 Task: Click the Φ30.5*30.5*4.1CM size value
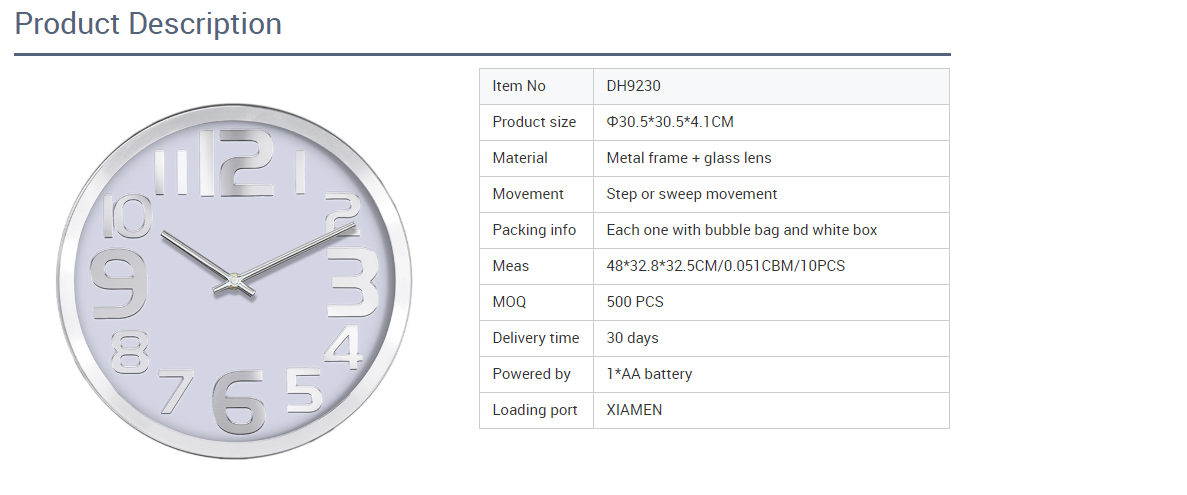coord(670,122)
